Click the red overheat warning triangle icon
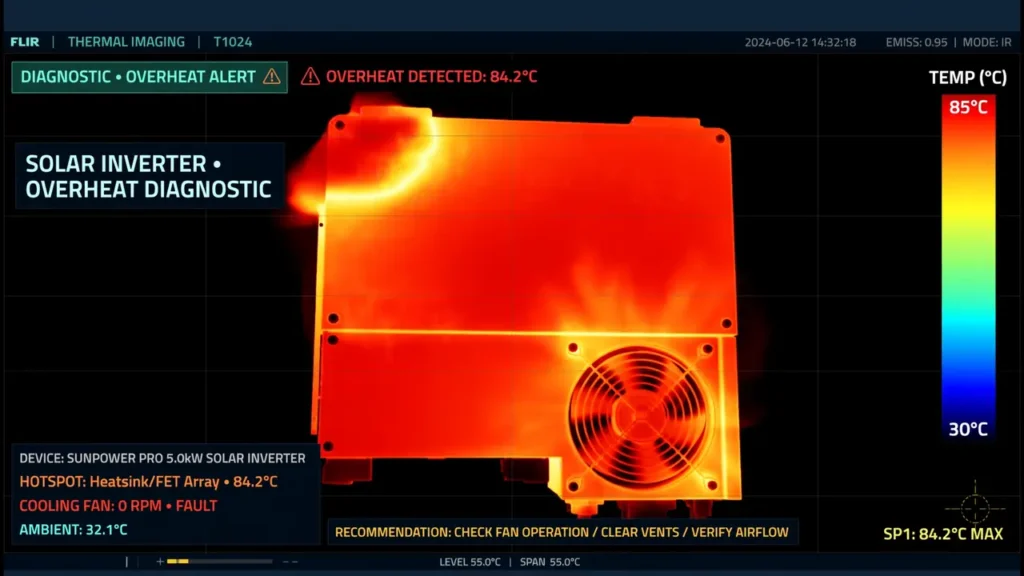Screen dimensions: 1024x576 pos(310,76)
